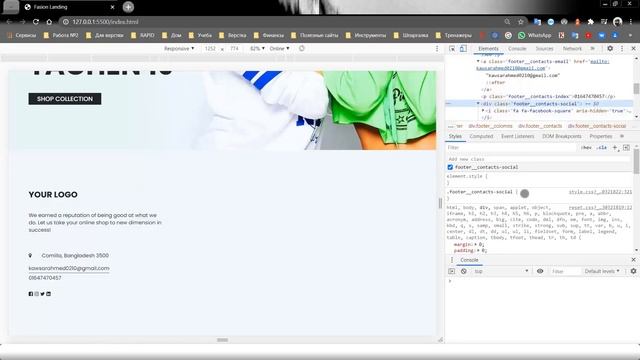Image resolution: width=640 pixels, height=360 pixels.
Task: Show more DevTools tabs with chevron
Action: click(593, 49)
